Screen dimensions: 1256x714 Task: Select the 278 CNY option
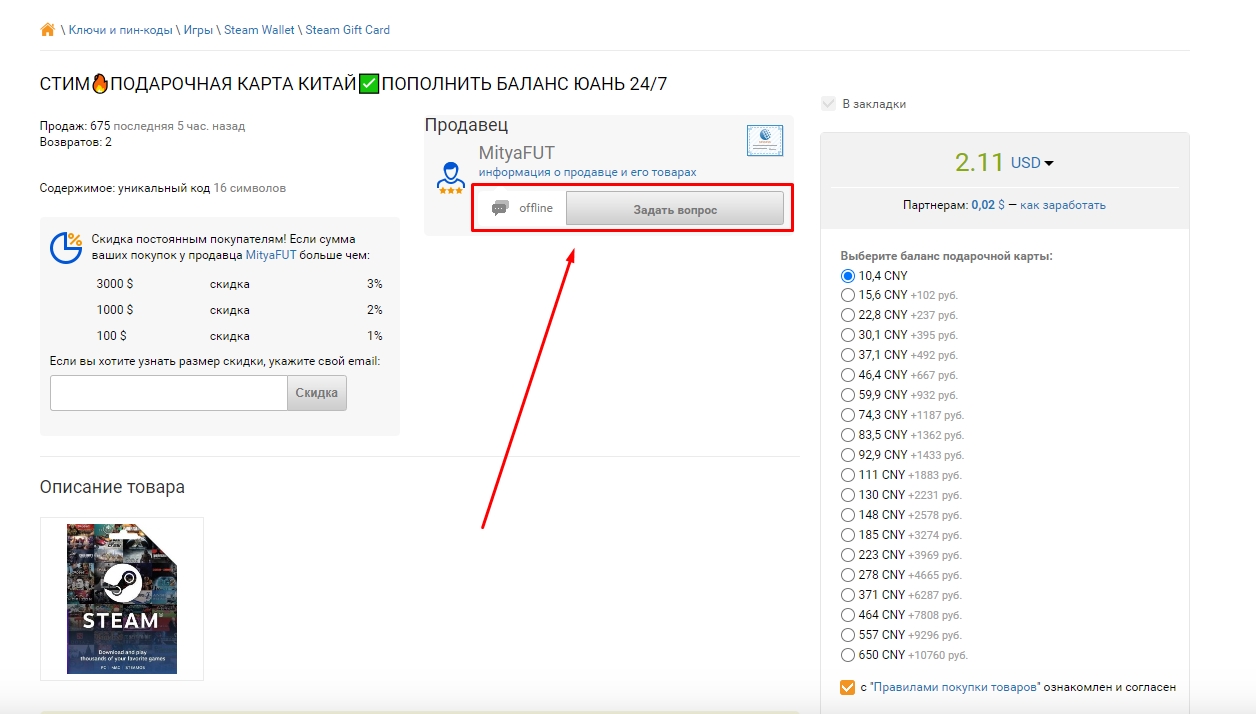[848, 575]
